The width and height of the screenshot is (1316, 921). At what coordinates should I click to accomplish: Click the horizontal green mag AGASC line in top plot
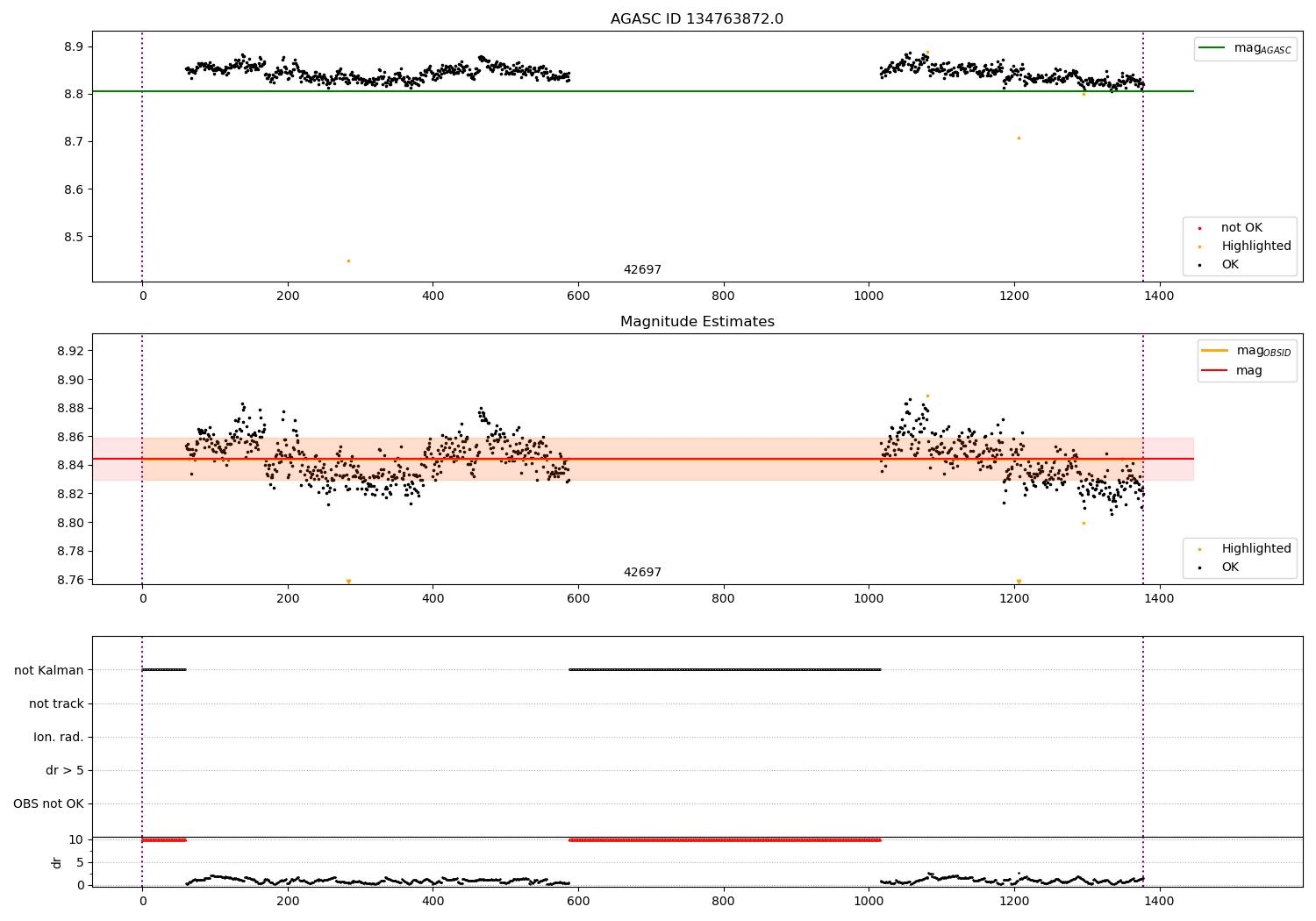point(643,91)
